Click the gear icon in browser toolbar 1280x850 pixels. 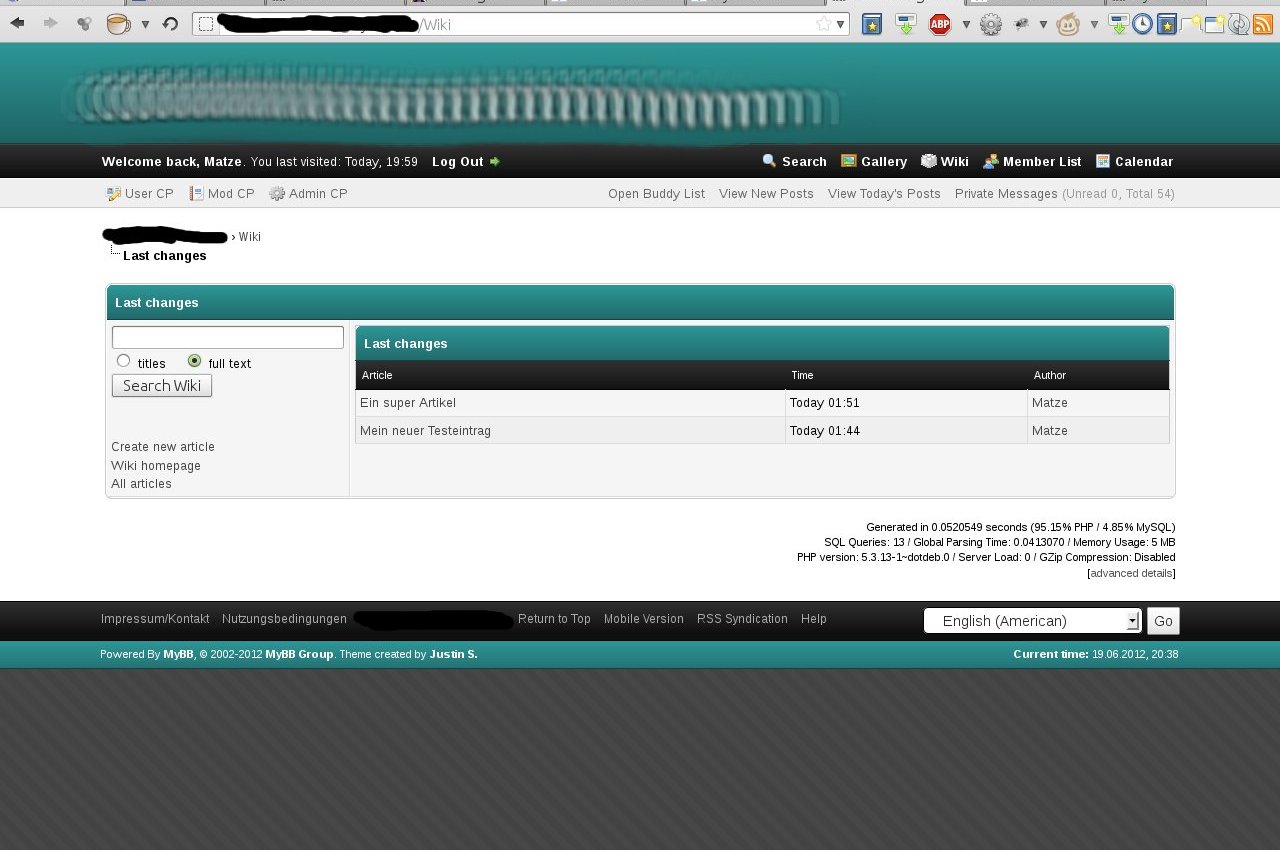point(990,24)
